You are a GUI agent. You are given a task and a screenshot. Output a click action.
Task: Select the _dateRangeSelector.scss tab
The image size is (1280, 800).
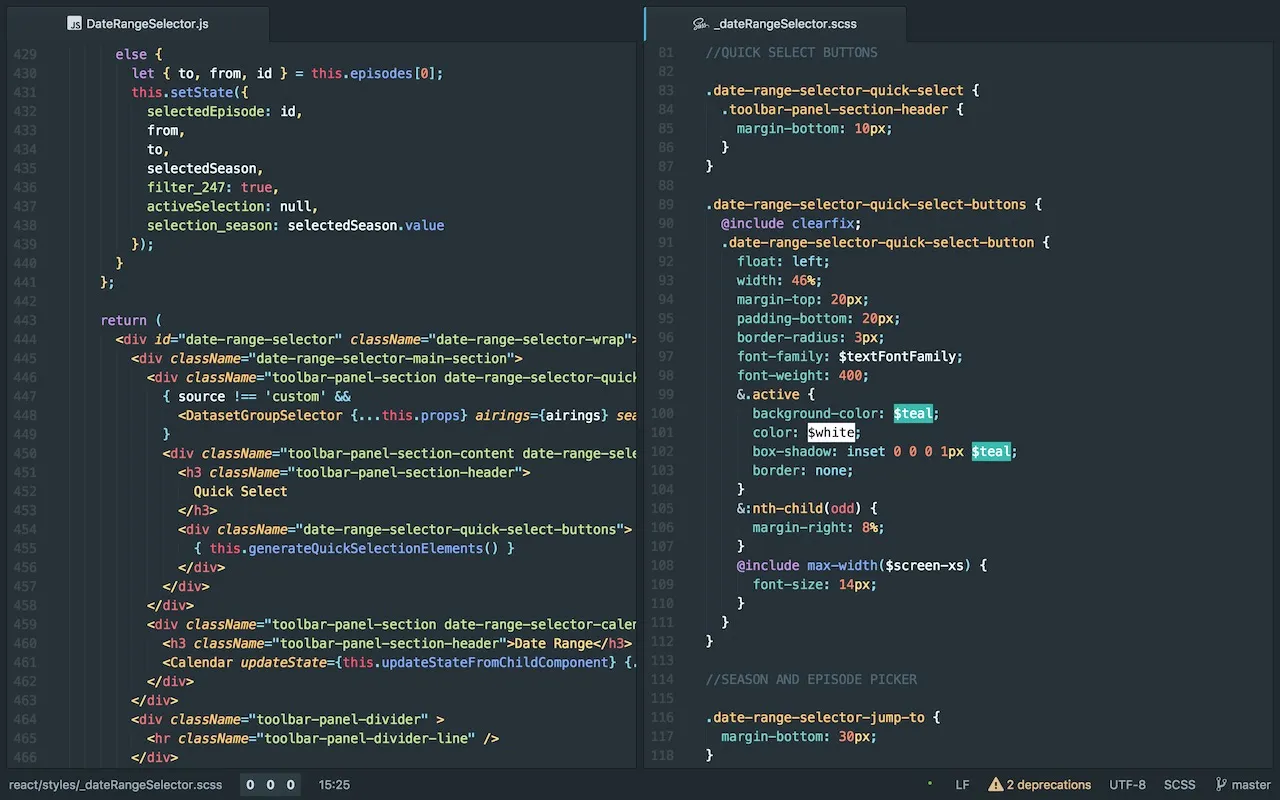click(787, 24)
